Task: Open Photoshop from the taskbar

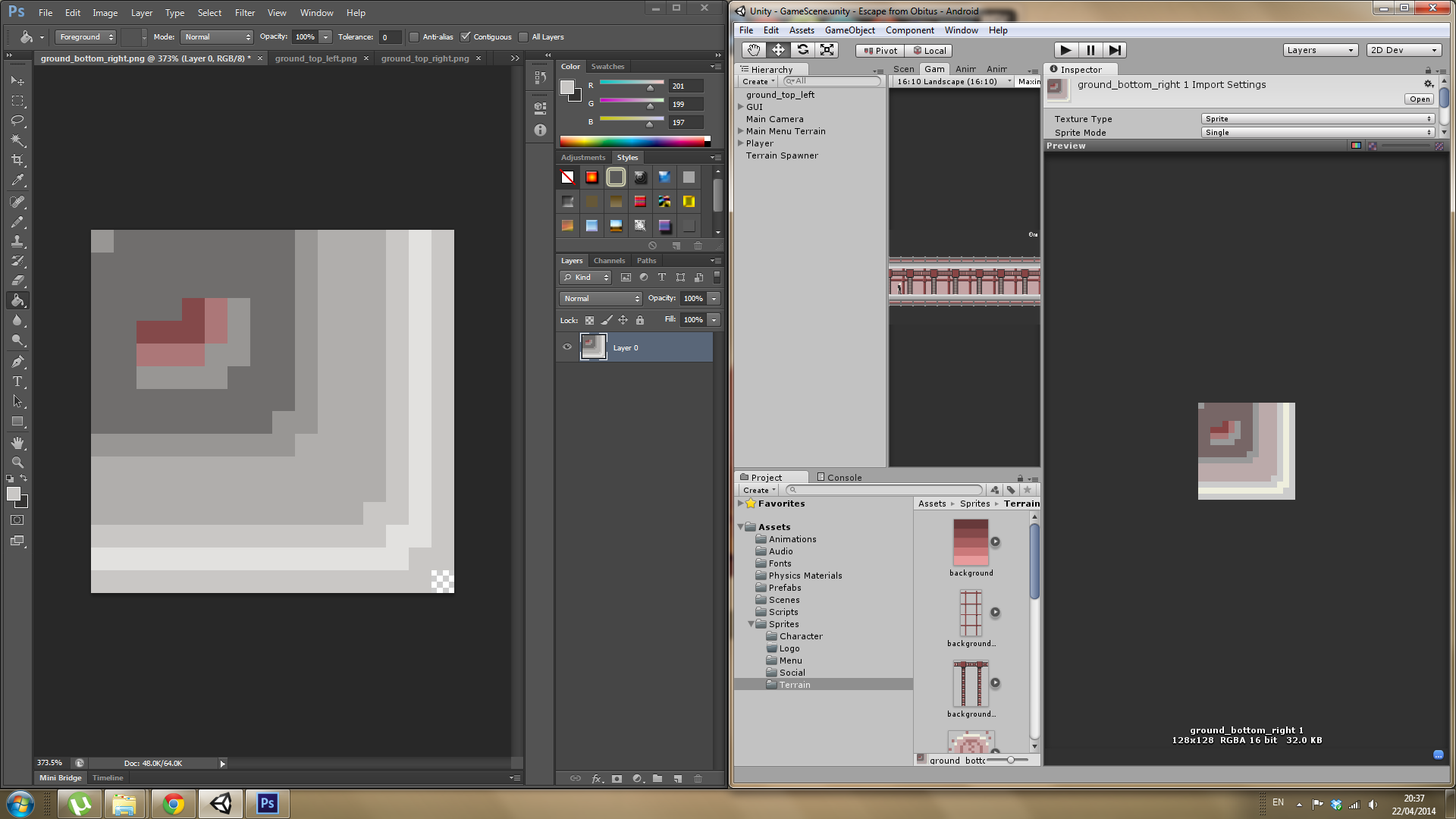Action: [267, 803]
